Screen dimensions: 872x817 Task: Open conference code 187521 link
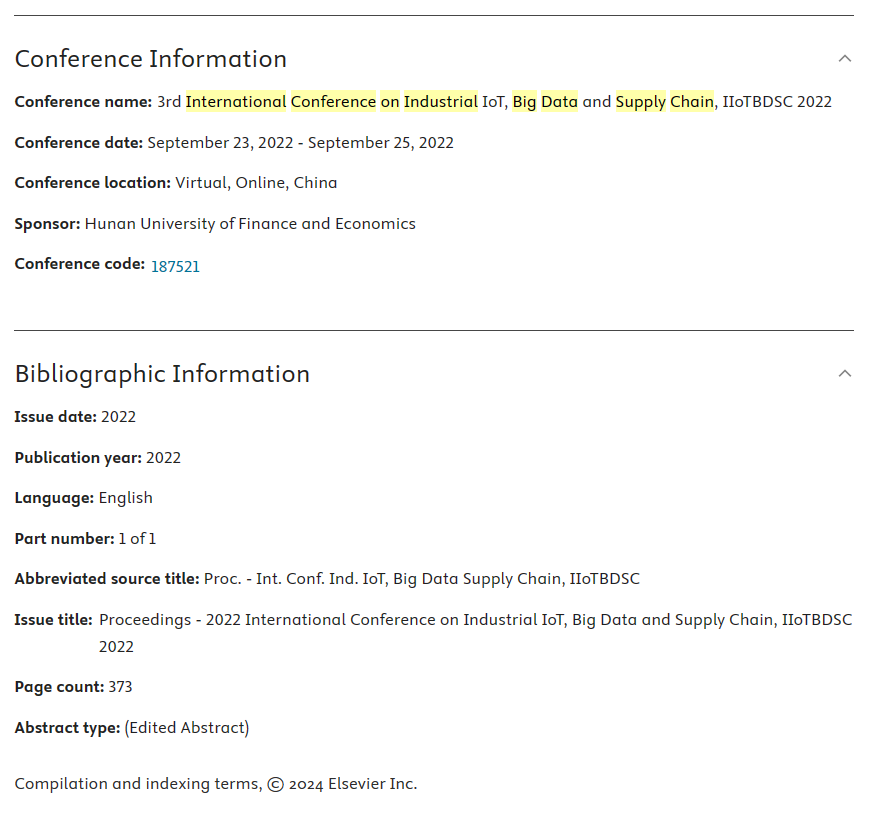(175, 267)
